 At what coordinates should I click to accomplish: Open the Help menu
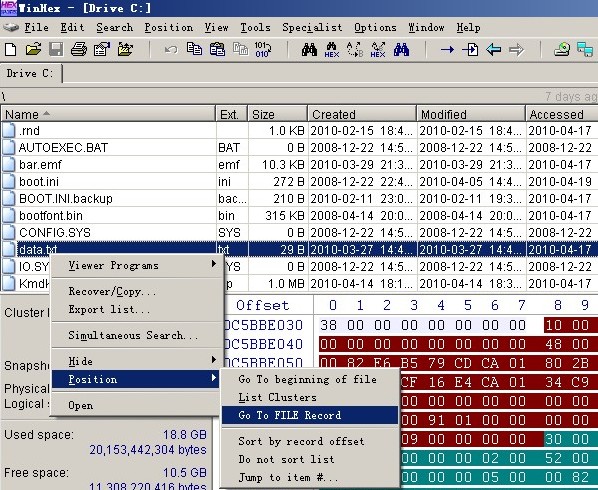click(x=468, y=27)
